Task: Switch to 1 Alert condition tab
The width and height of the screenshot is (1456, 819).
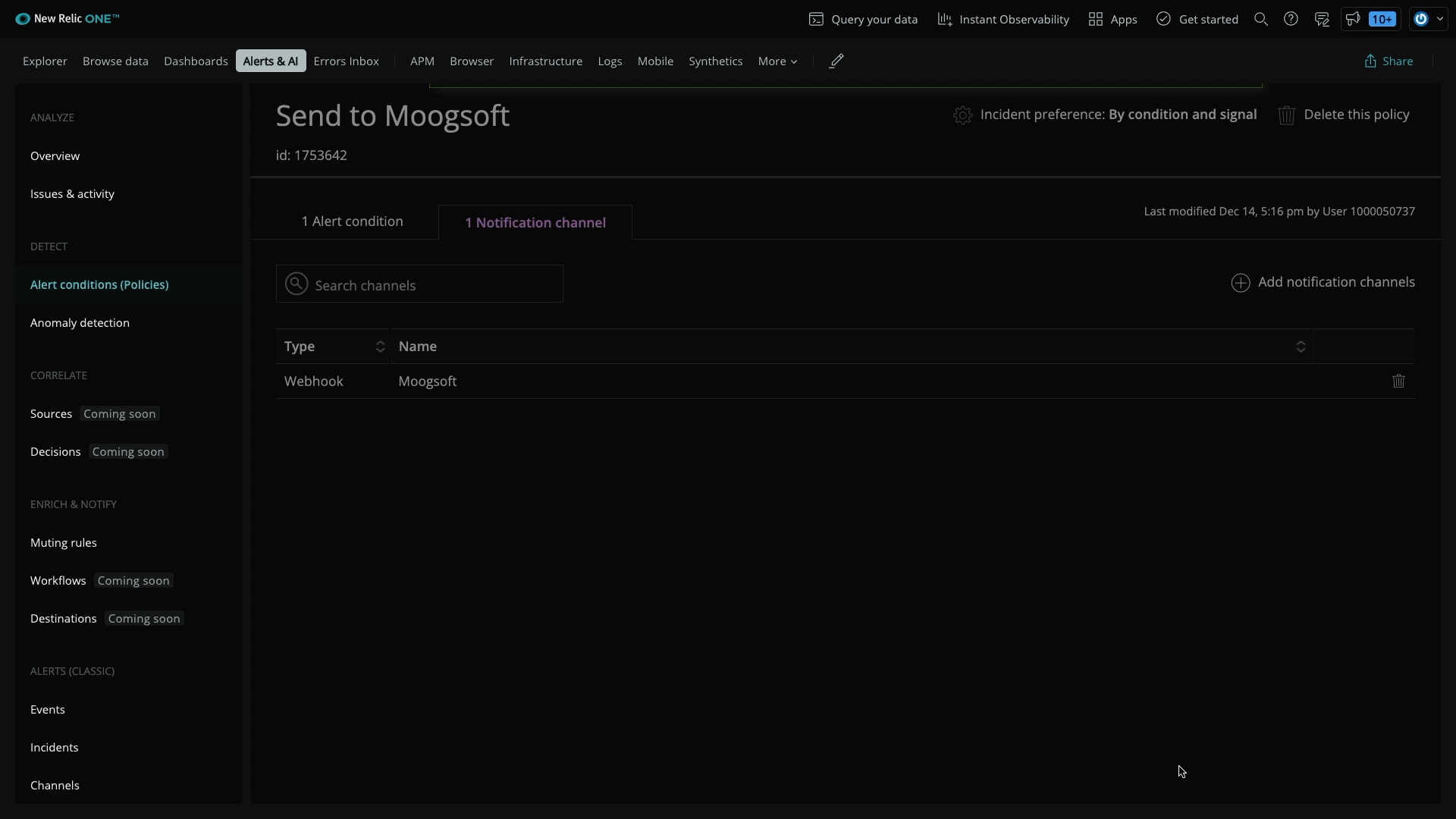Action: coord(353,221)
